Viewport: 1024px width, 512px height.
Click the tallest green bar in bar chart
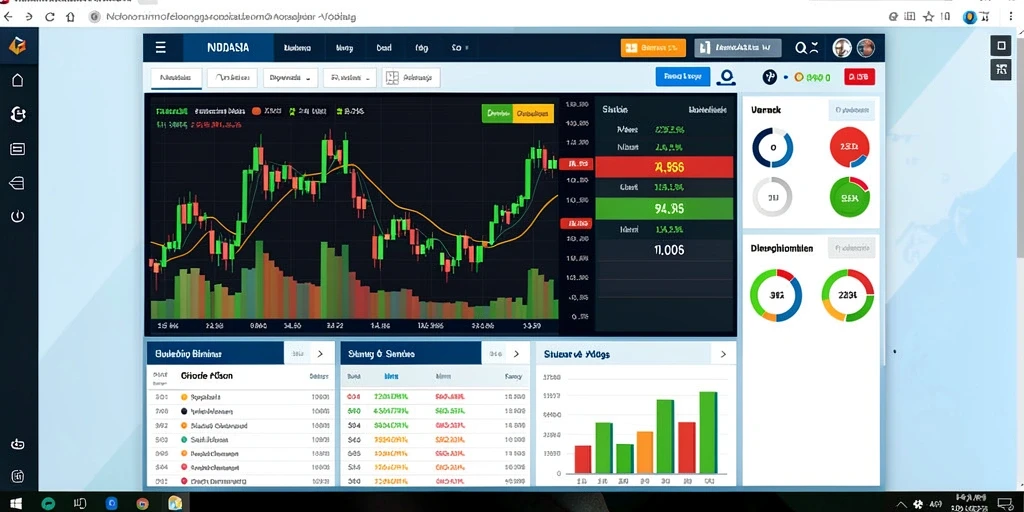tap(708, 432)
